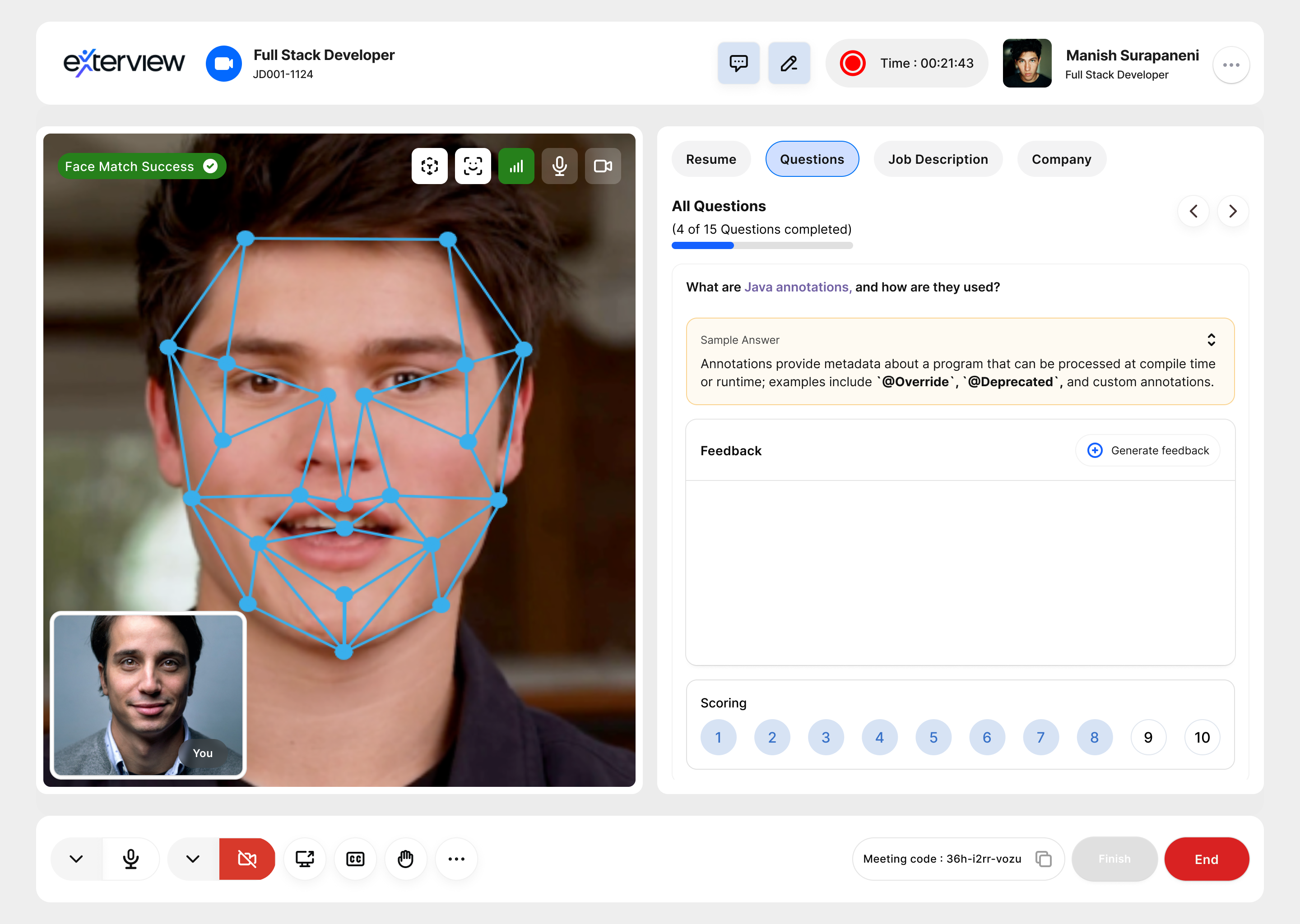Click the pencil notes icon
Screen dimensions: 1300x924
click(789, 63)
